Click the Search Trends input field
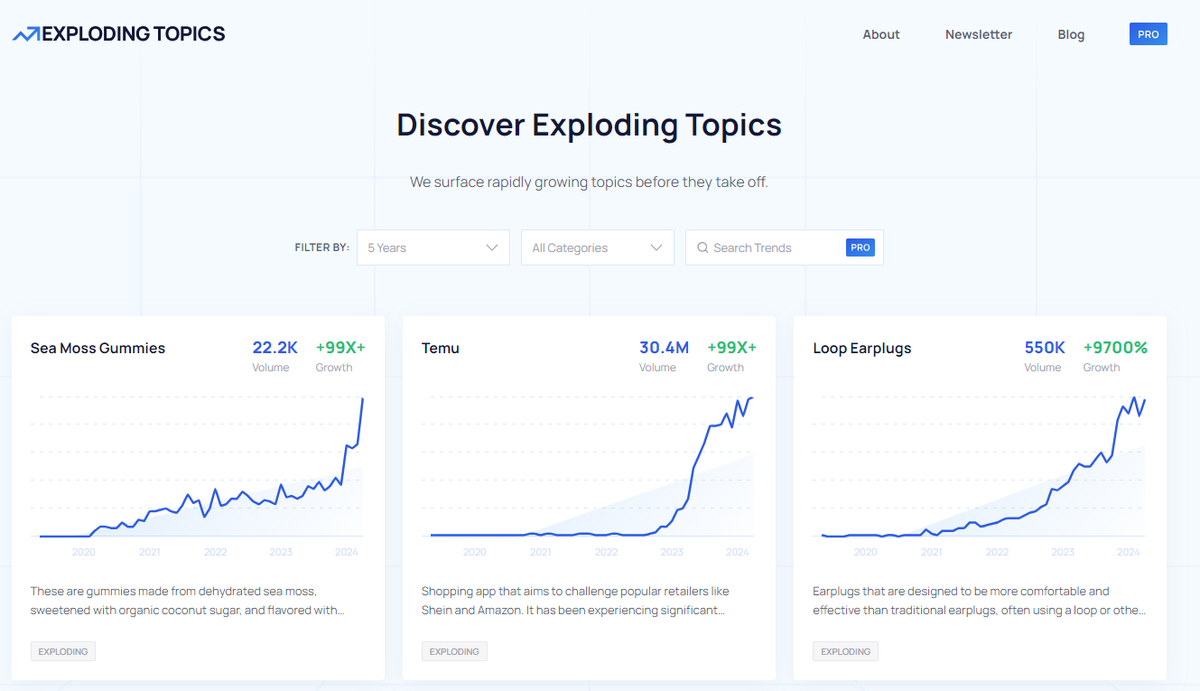This screenshot has height=691, width=1200. (775, 247)
